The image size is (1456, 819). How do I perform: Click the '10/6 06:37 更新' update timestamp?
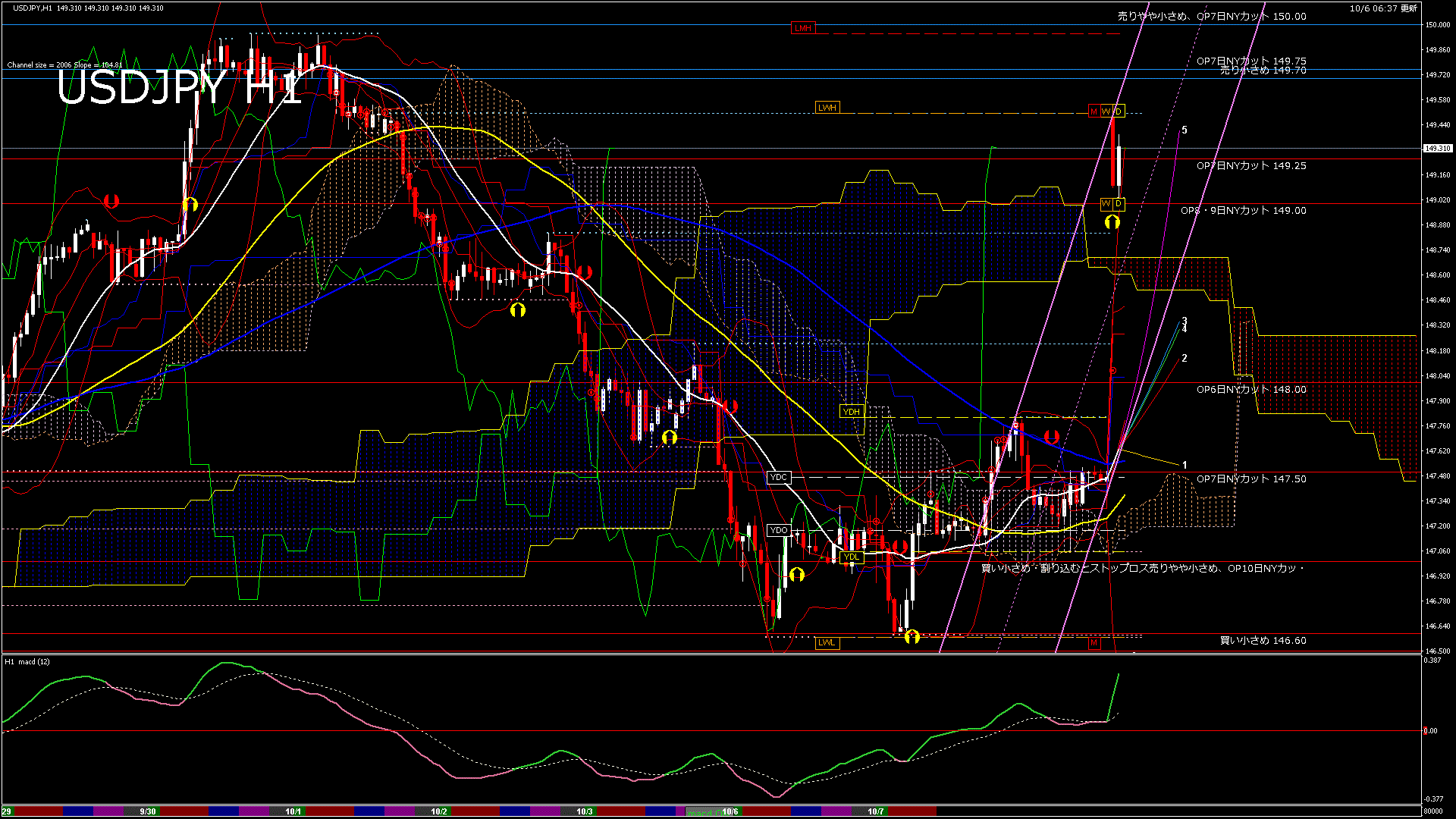click(1383, 8)
